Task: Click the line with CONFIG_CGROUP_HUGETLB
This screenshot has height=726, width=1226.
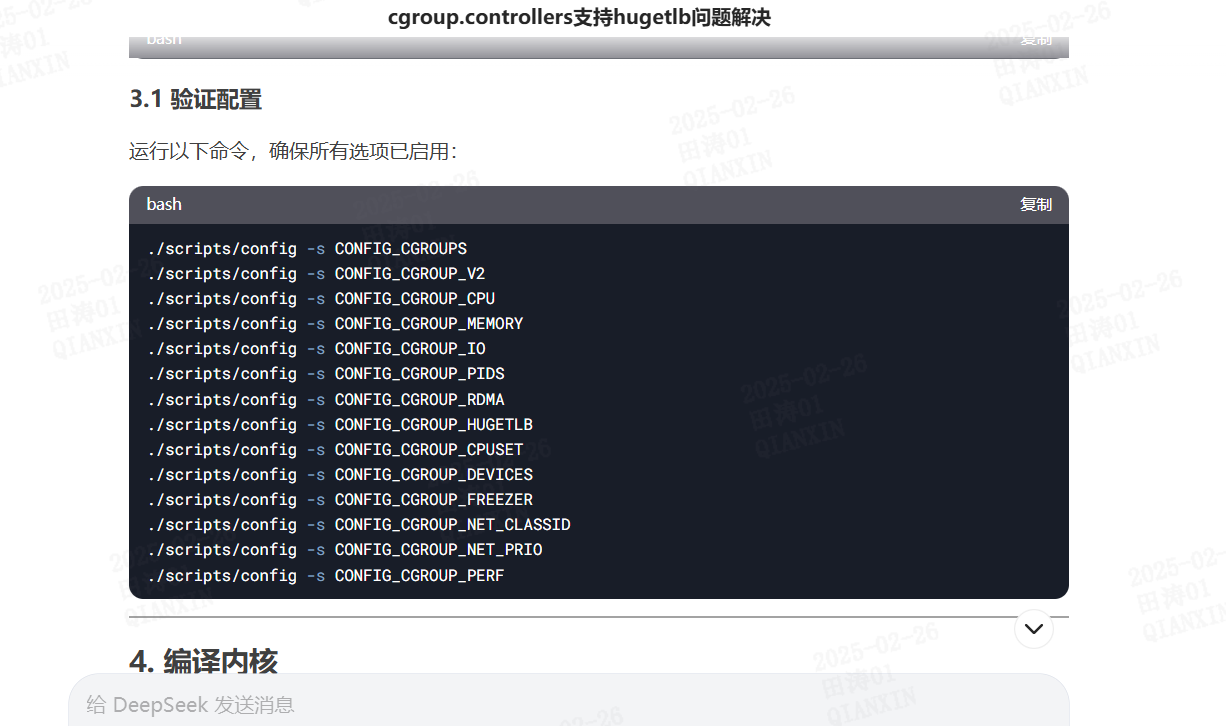Action: pyautogui.click(x=340, y=424)
